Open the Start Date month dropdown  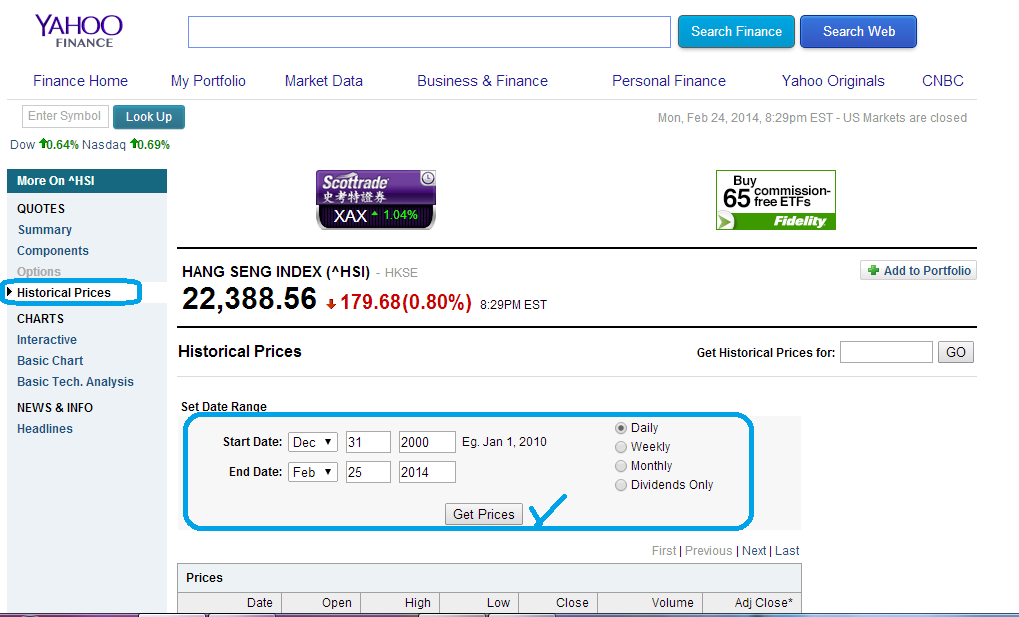pos(313,442)
